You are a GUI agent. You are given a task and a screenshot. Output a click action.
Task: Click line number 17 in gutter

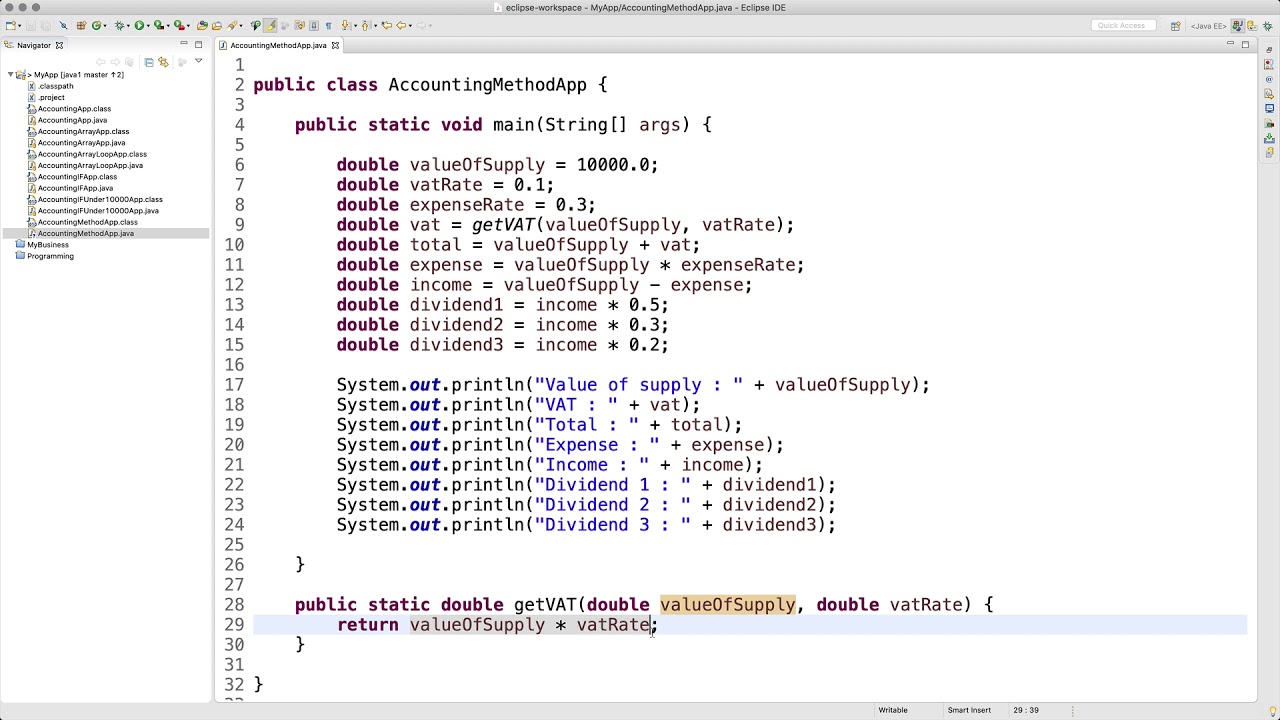234,385
